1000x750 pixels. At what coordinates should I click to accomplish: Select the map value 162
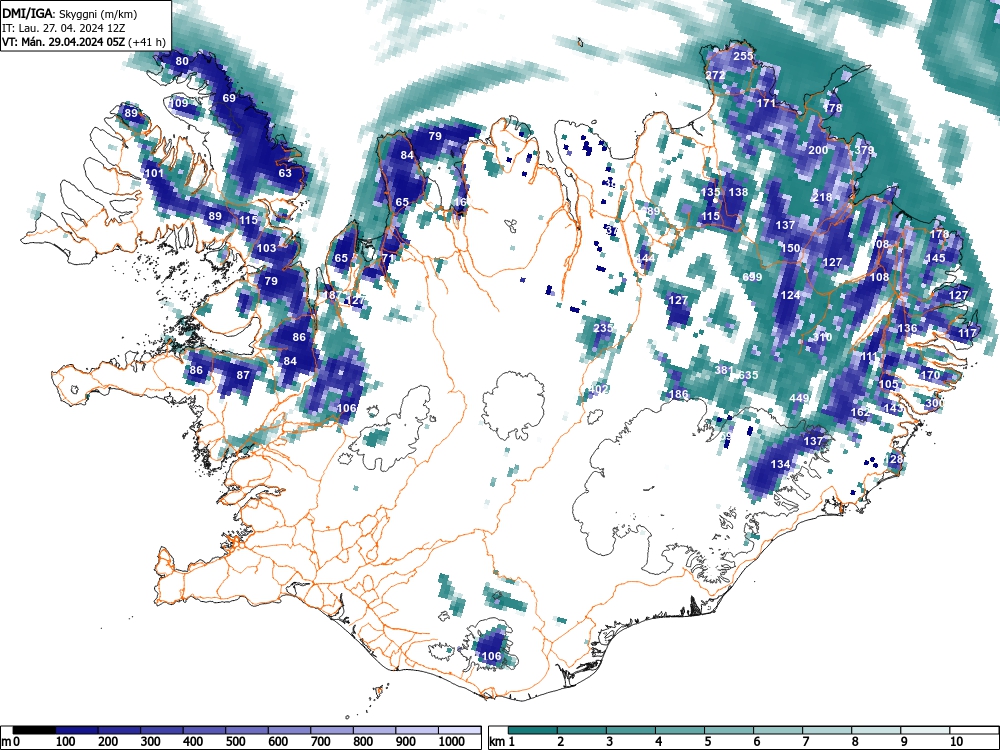tap(860, 413)
